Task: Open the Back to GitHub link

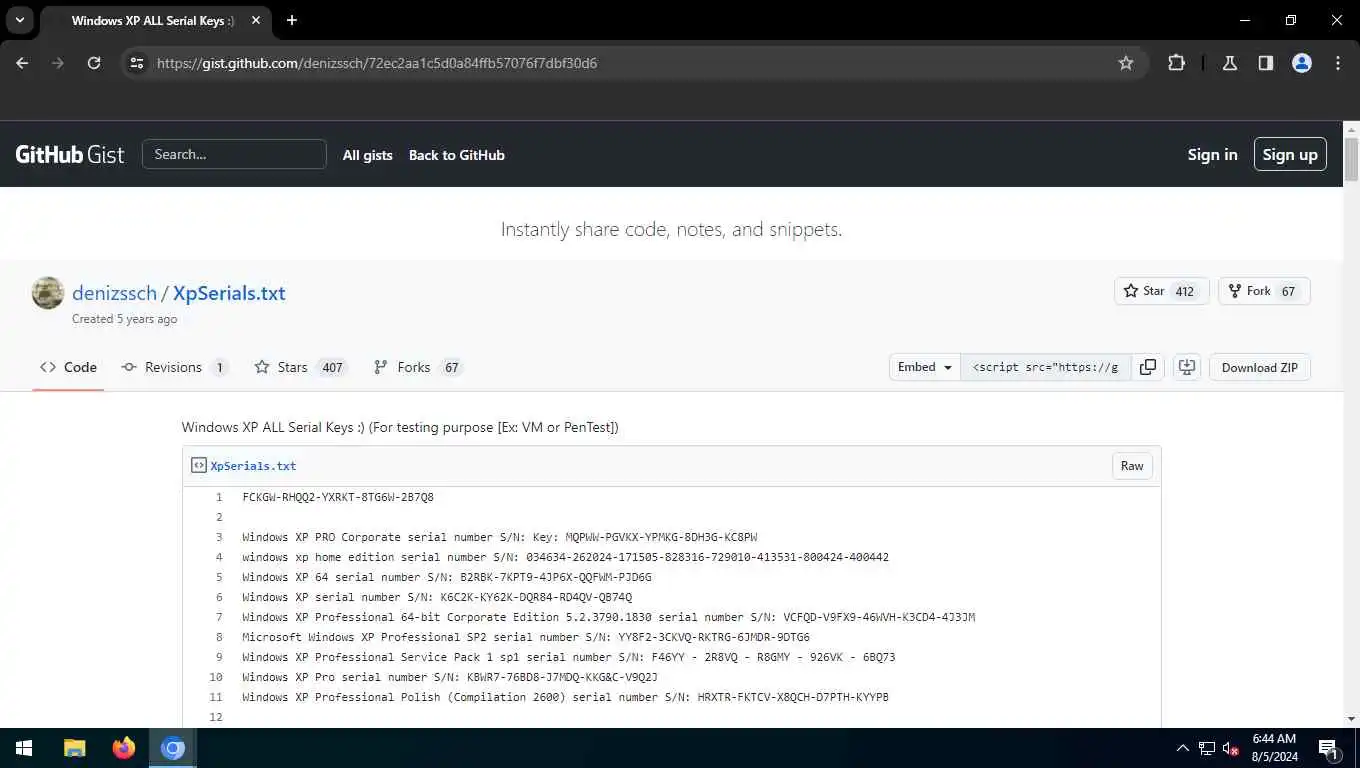Action: click(x=456, y=155)
